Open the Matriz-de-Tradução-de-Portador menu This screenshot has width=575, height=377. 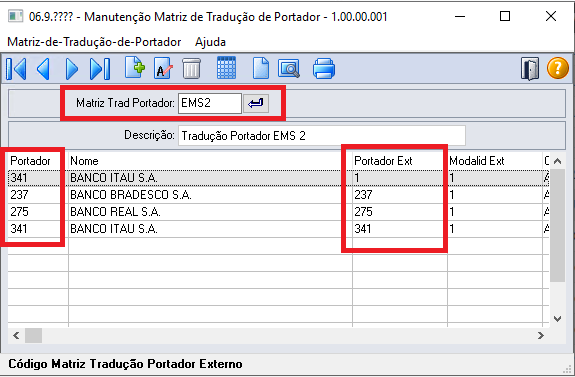pos(94,42)
